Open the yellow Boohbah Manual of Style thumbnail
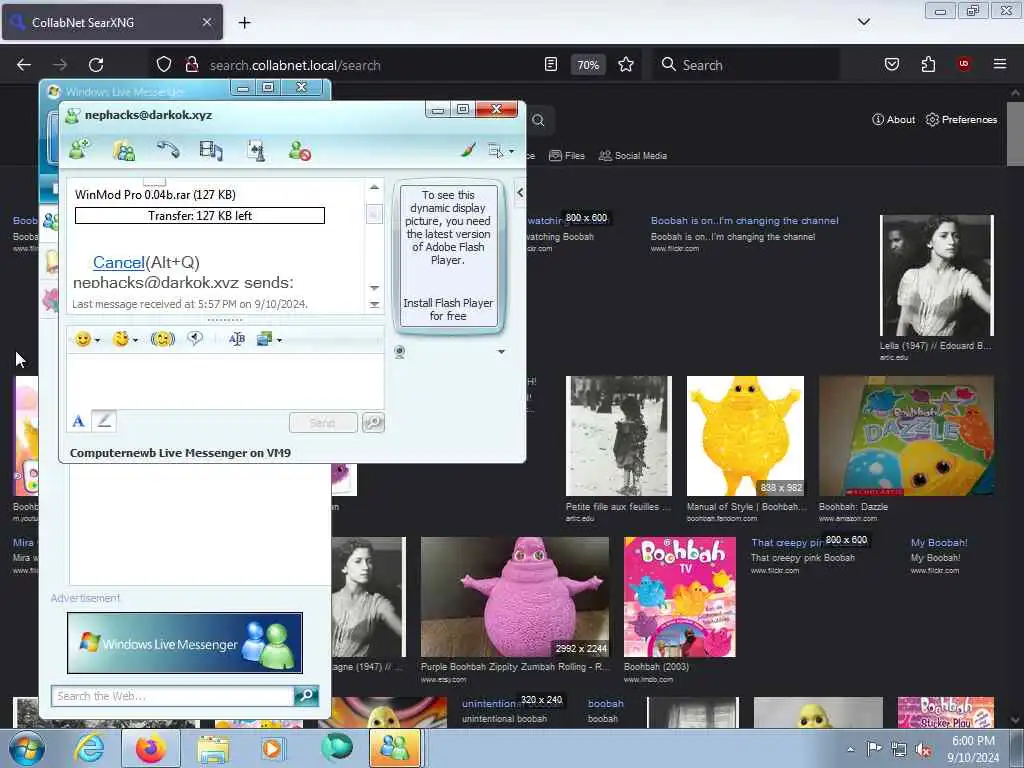The height and width of the screenshot is (768, 1024). [x=745, y=436]
